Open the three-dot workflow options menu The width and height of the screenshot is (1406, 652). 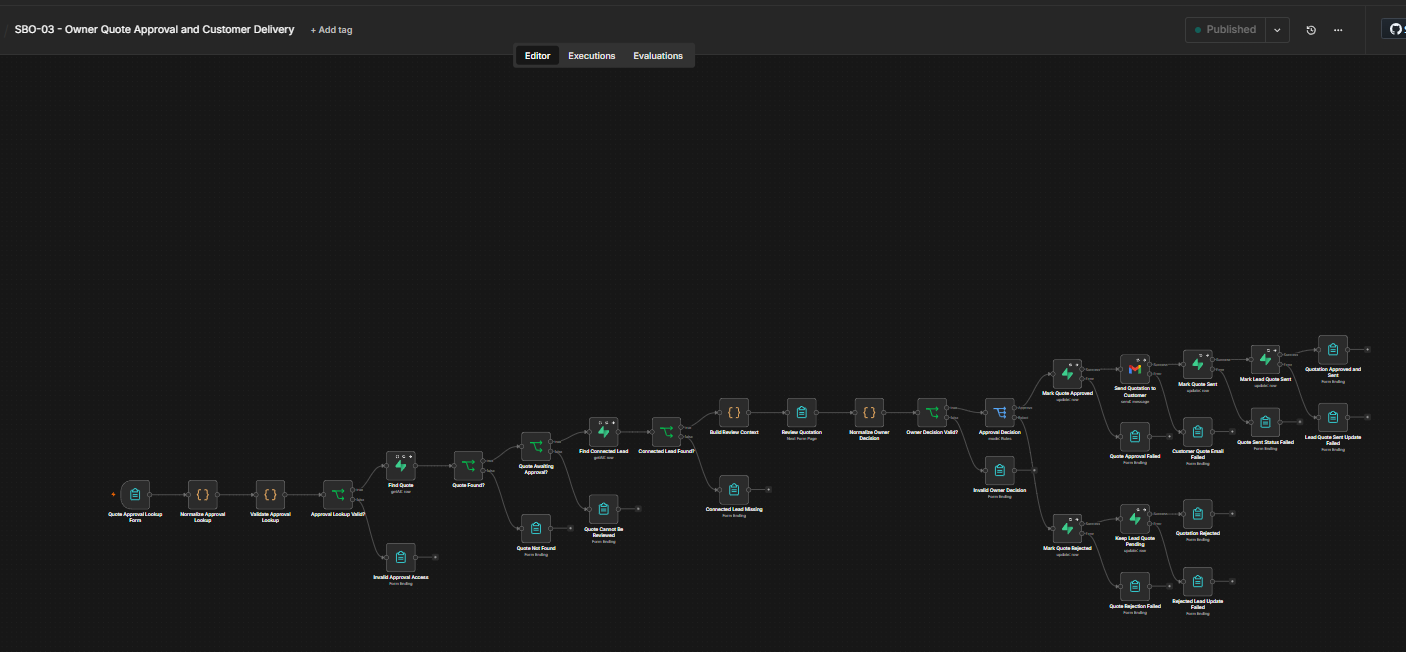pyautogui.click(x=1338, y=30)
